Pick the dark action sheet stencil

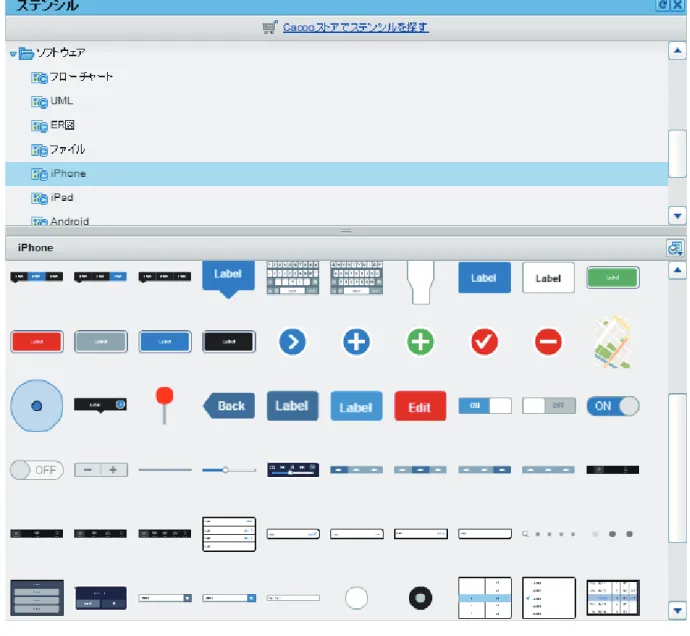click(37, 598)
